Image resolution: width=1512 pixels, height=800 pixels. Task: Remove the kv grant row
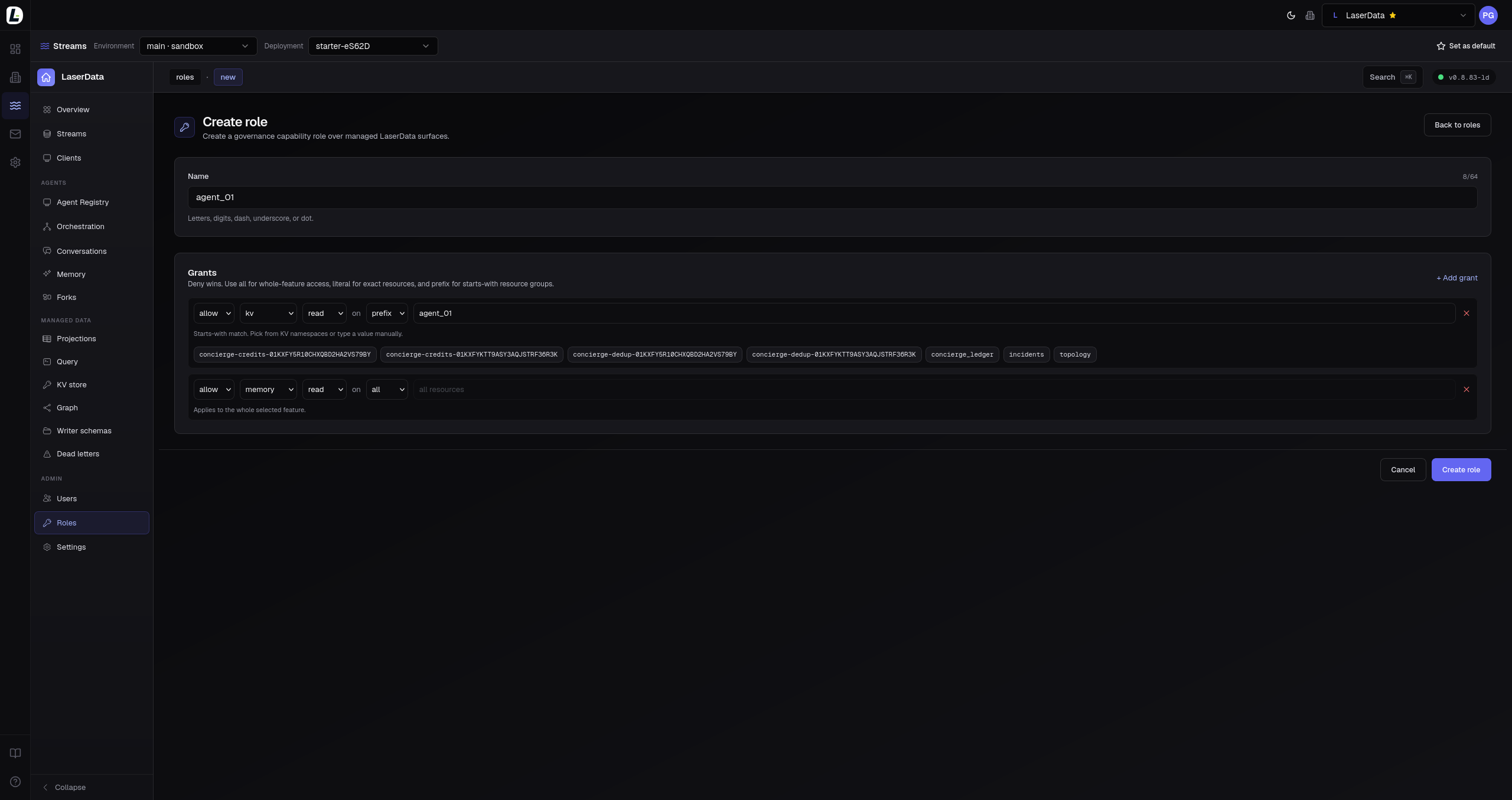point(1467,314)
